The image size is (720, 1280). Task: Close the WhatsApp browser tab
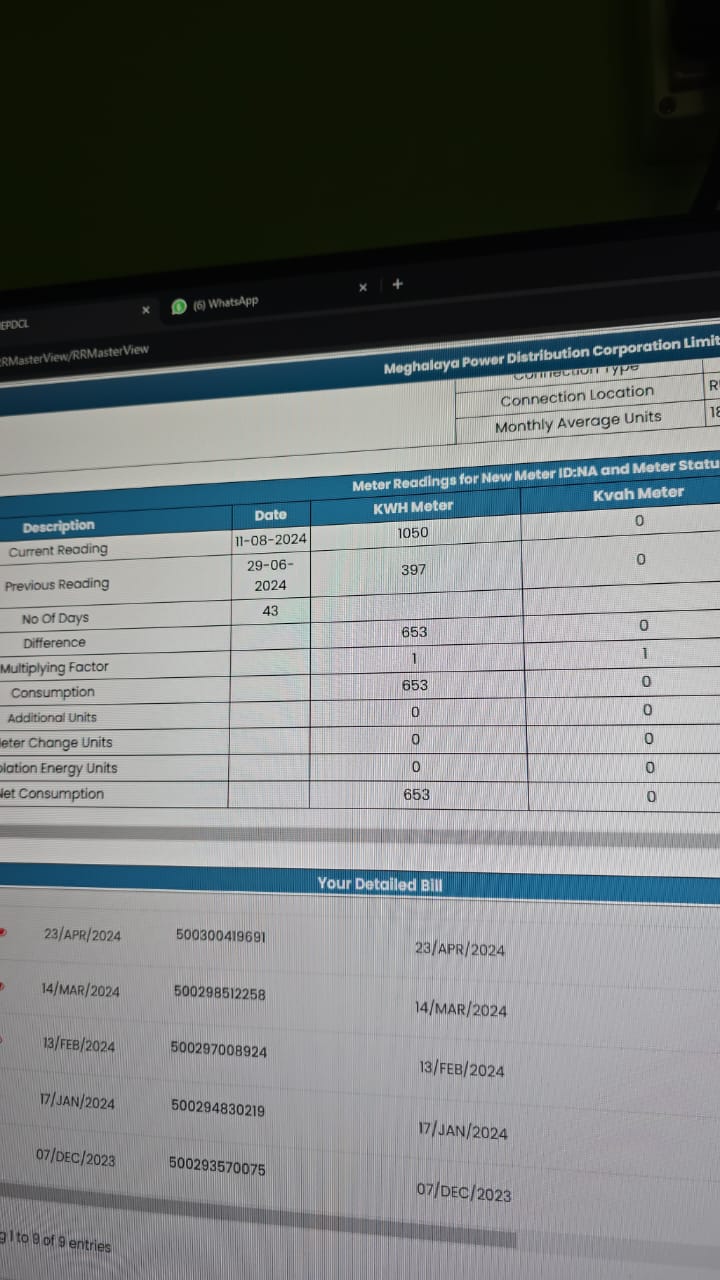click(x=362, y=288)
